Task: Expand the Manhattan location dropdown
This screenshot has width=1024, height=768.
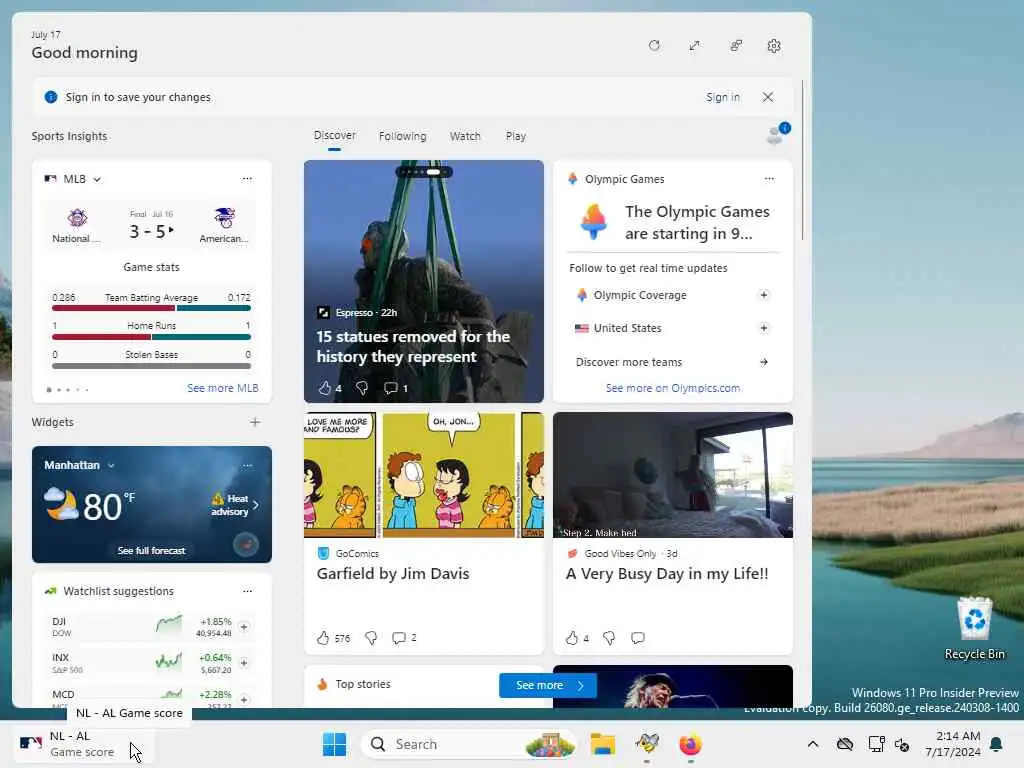Action: (x=111, y=466)
